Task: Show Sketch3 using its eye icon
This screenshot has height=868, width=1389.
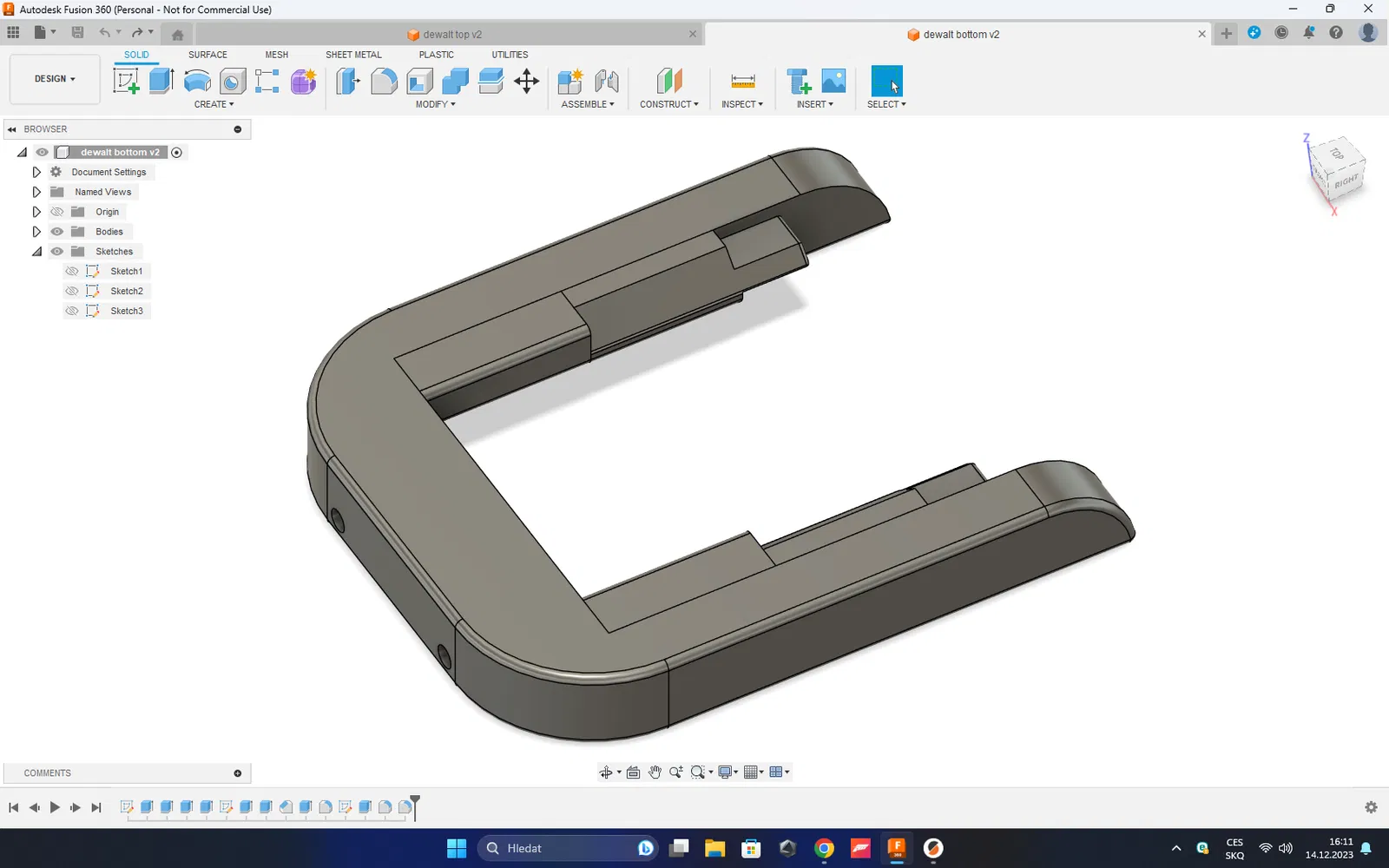Action: [x=72, y=311]
